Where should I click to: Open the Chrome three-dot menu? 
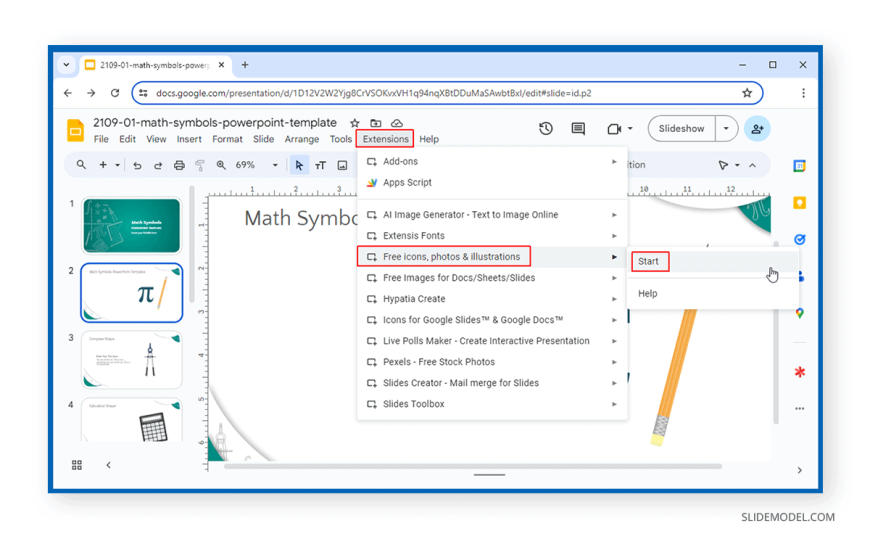point(803,93)
